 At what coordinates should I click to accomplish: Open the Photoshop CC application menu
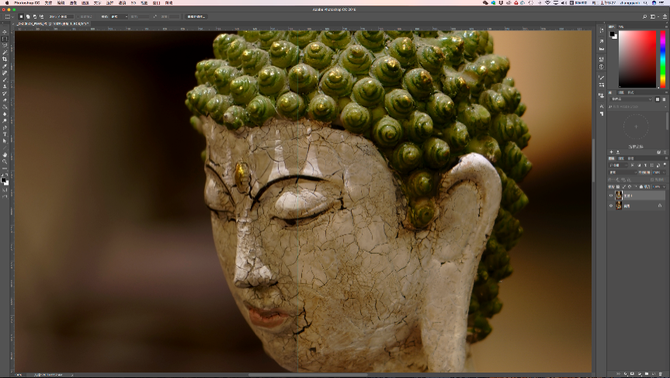[x=26, y=3]
